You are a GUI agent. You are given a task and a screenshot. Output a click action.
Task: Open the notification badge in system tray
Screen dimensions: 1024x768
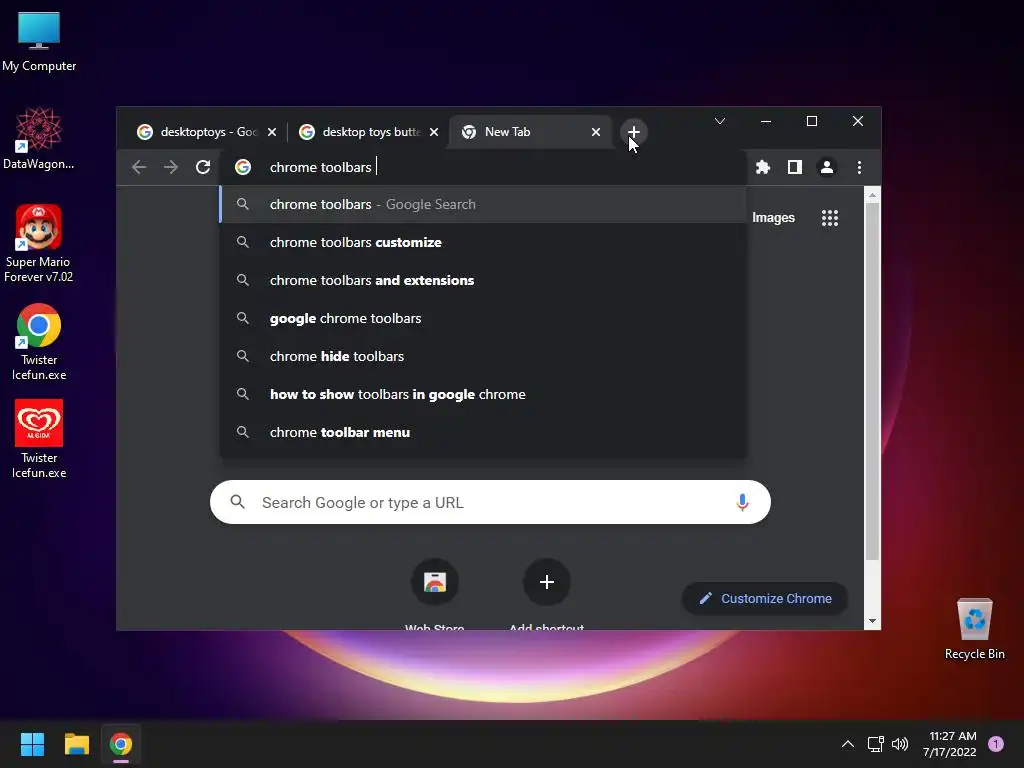[996, 744]
